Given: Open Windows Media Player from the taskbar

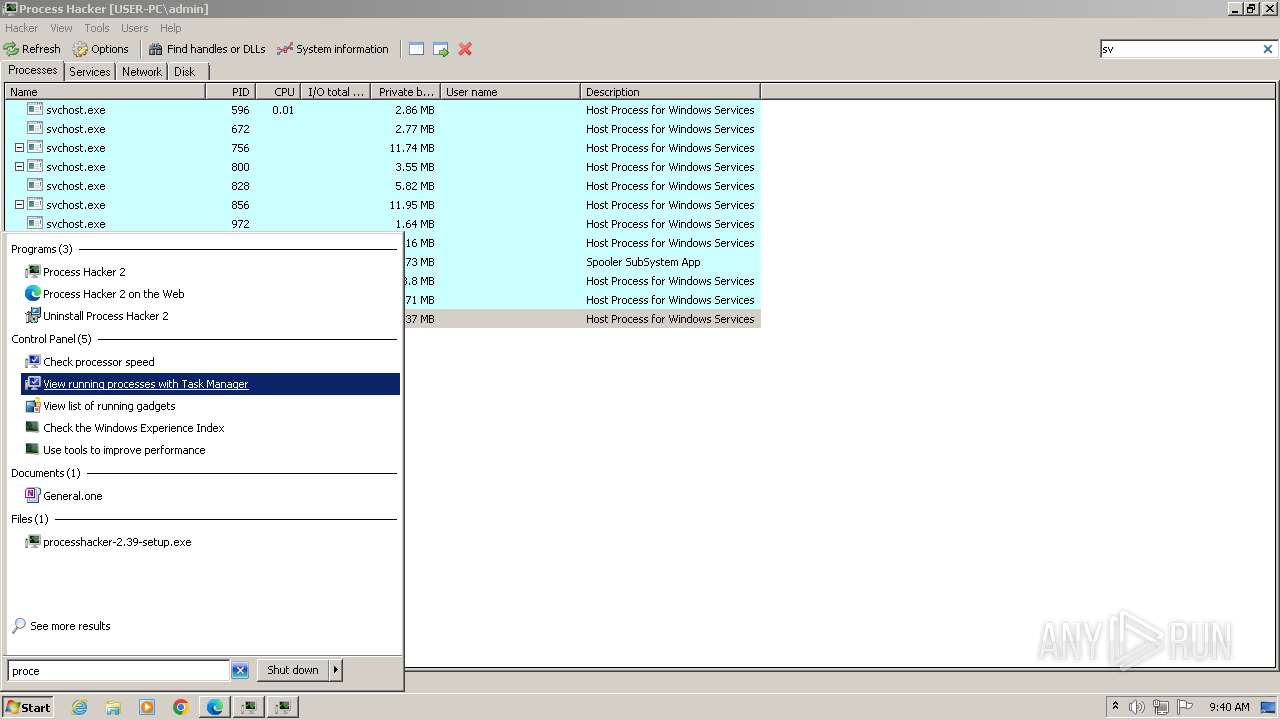Looking at the screenshot, I should tap(147, 707).
